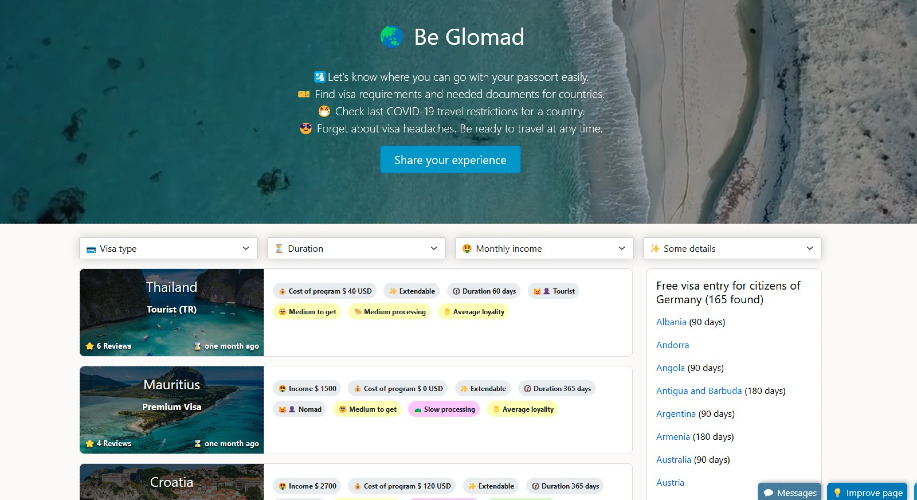Image resolution: width=917 pixels, height=500 pixels.
Task: Click Mauritius Medium to get tag
Action: point(367,409)
